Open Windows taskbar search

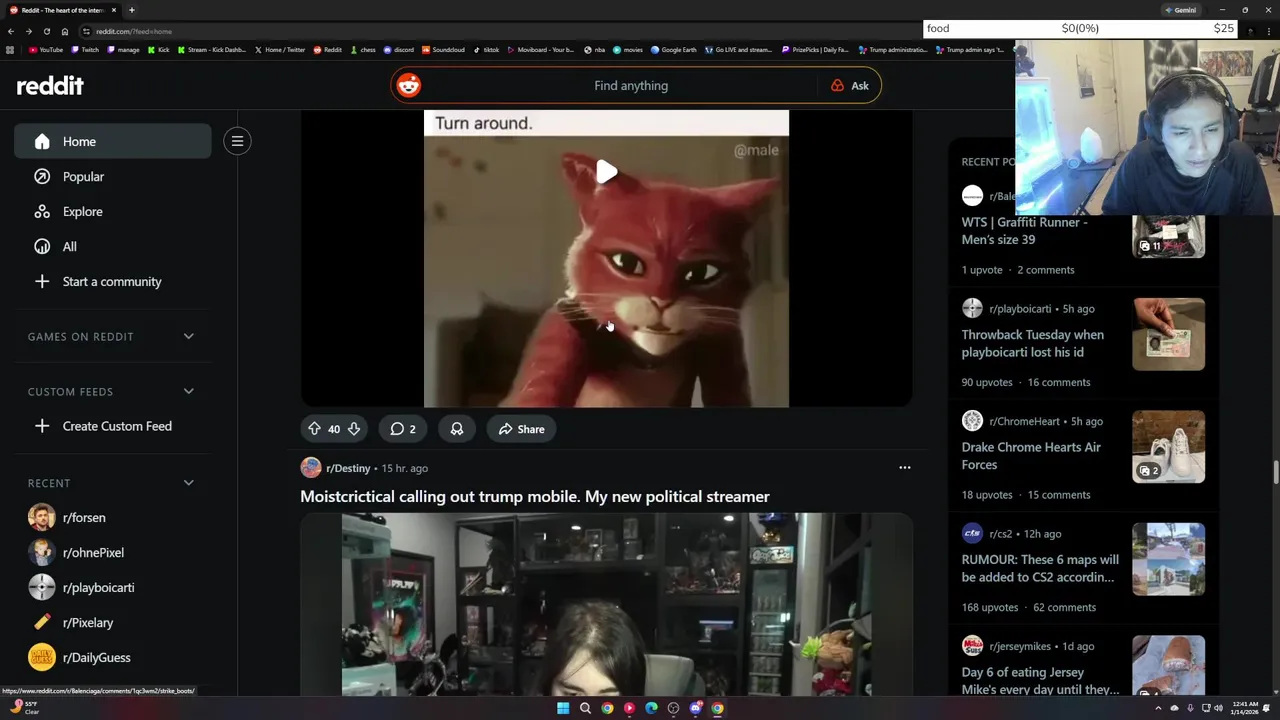tap(585, 708)
